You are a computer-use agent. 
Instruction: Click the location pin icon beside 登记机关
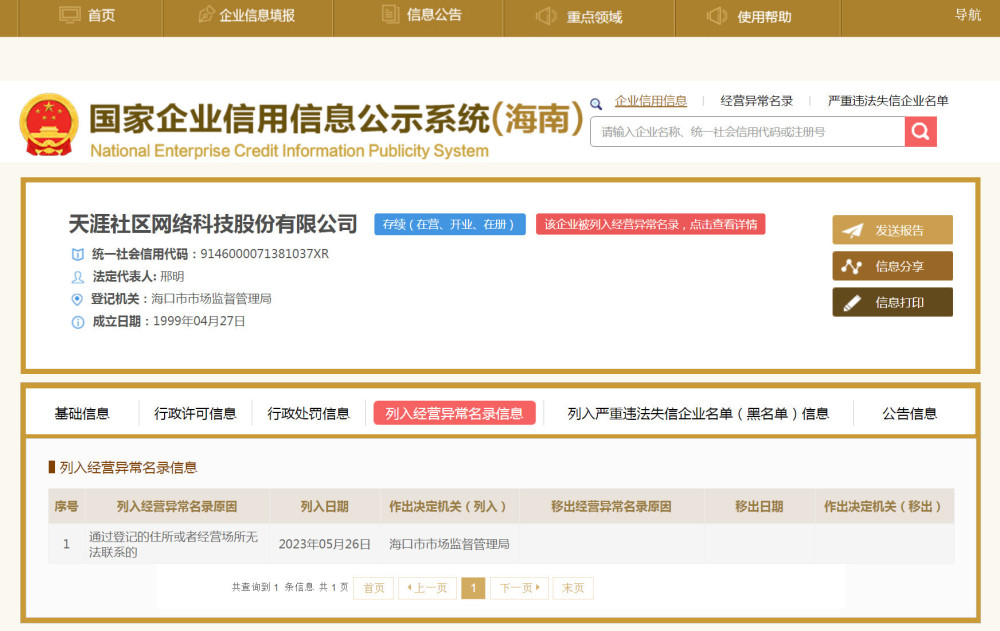[77, 299]
